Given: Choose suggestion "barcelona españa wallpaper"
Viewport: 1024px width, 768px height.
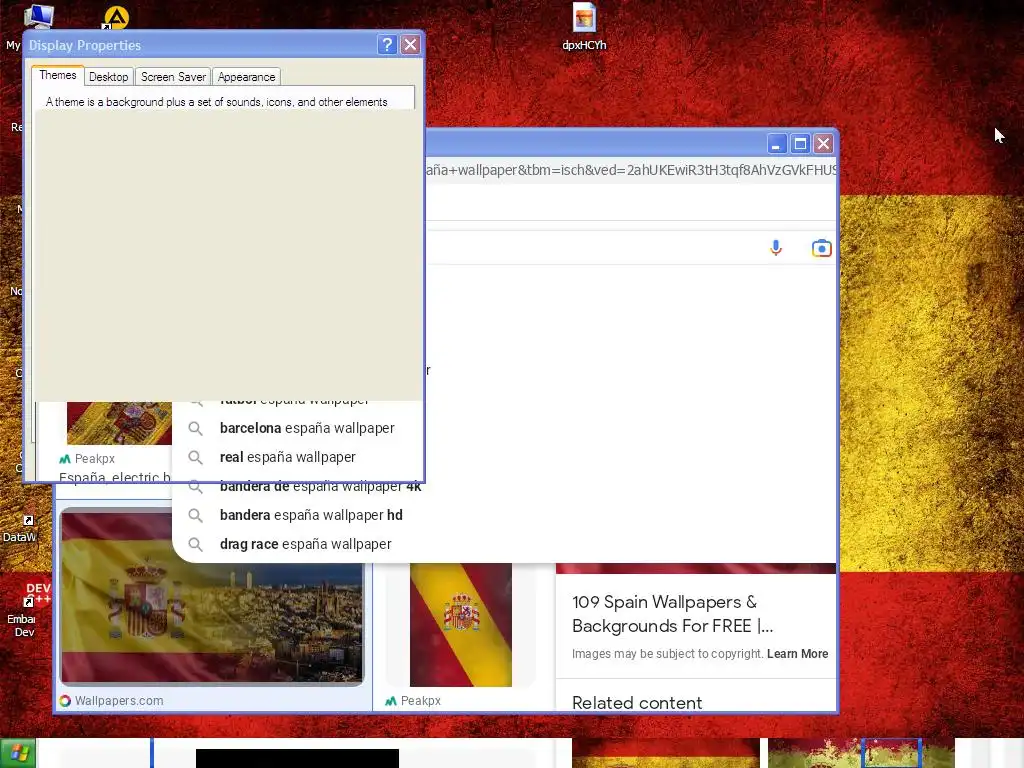Looking at the screenshot, I should pyautogui.click(x=307, y=428).
